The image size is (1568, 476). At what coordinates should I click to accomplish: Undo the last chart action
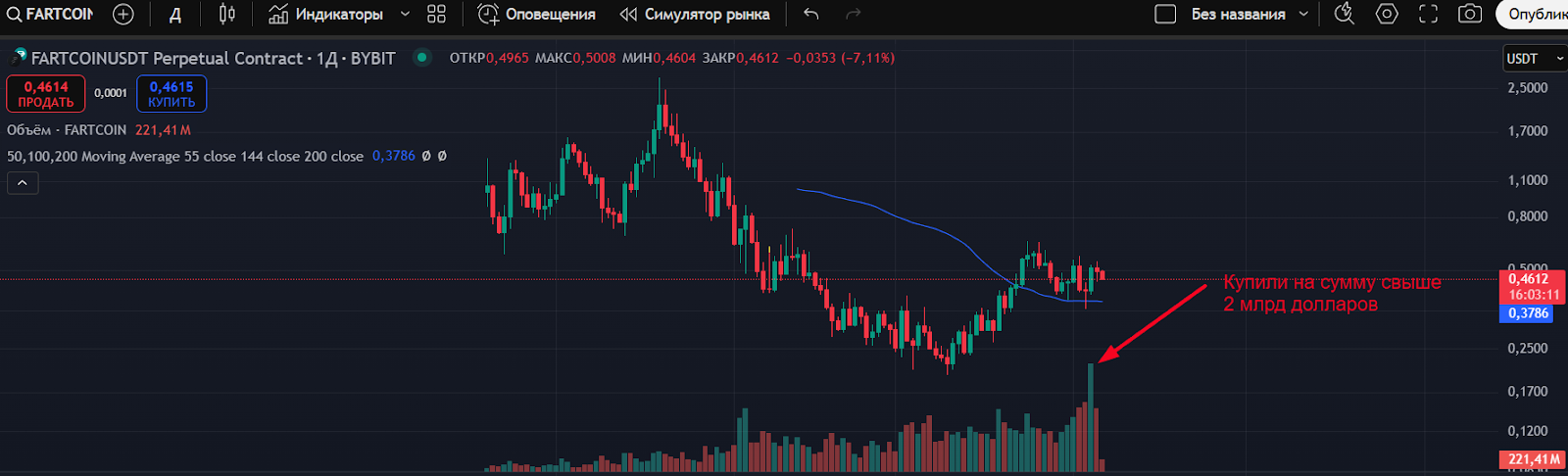coord(810,15)
